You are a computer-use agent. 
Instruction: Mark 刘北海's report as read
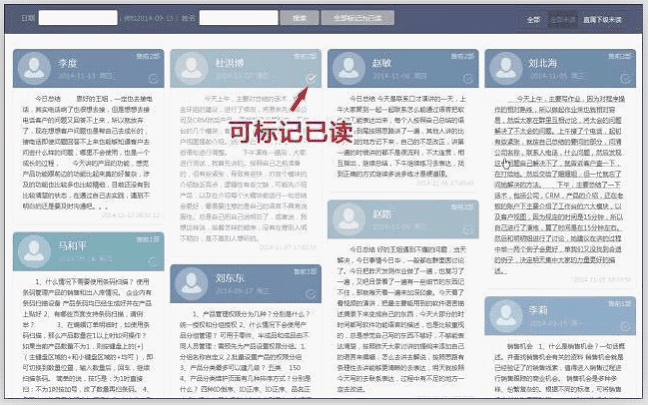pos(625,79)
